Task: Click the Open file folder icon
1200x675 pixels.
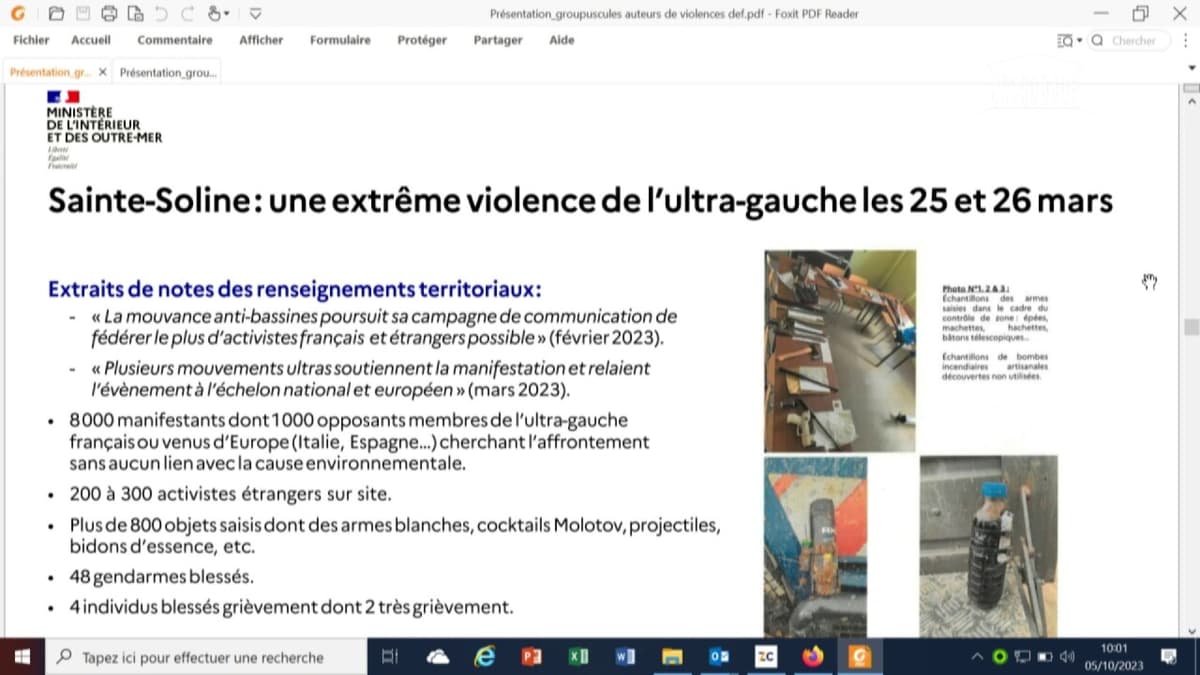Action: pyautogui.click(x=56, y=14)
